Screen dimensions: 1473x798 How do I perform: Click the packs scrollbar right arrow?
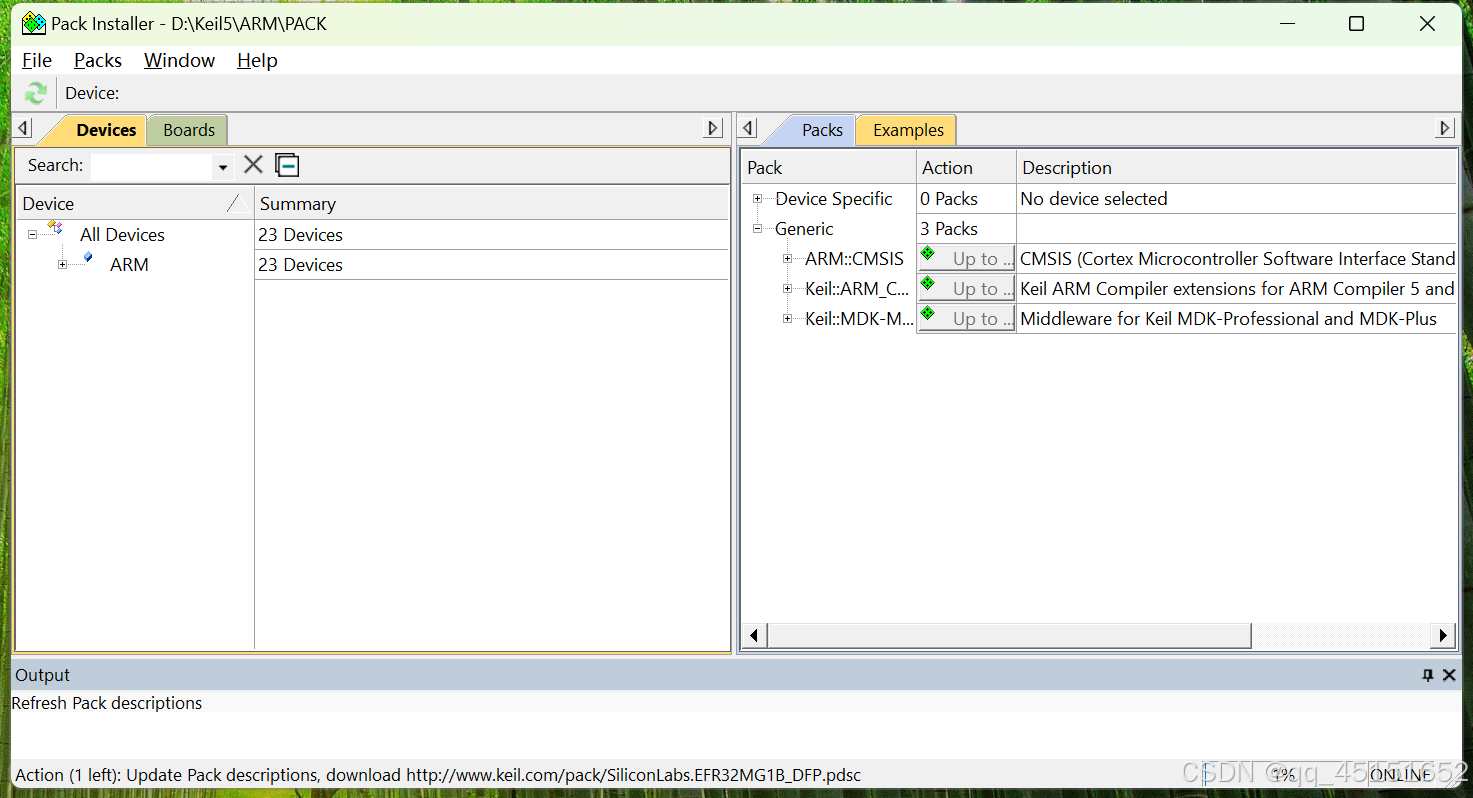point(1442,635)
